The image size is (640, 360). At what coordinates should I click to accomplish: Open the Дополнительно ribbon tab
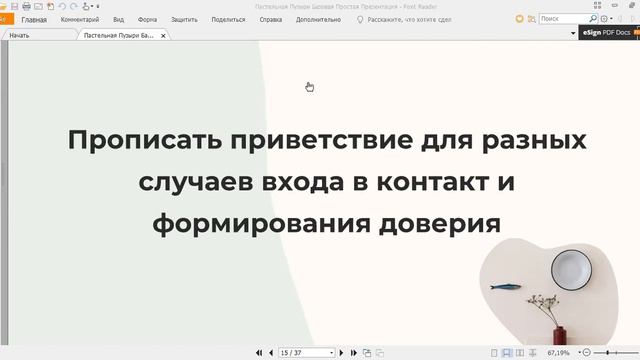[x=318, y=20]
